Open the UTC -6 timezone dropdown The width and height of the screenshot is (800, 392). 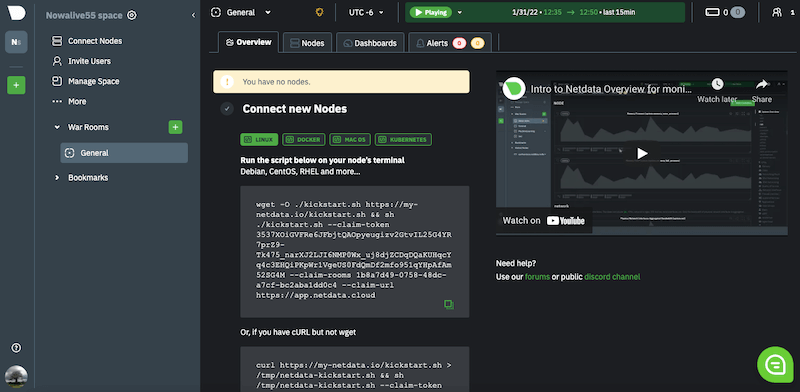point(366,13)
